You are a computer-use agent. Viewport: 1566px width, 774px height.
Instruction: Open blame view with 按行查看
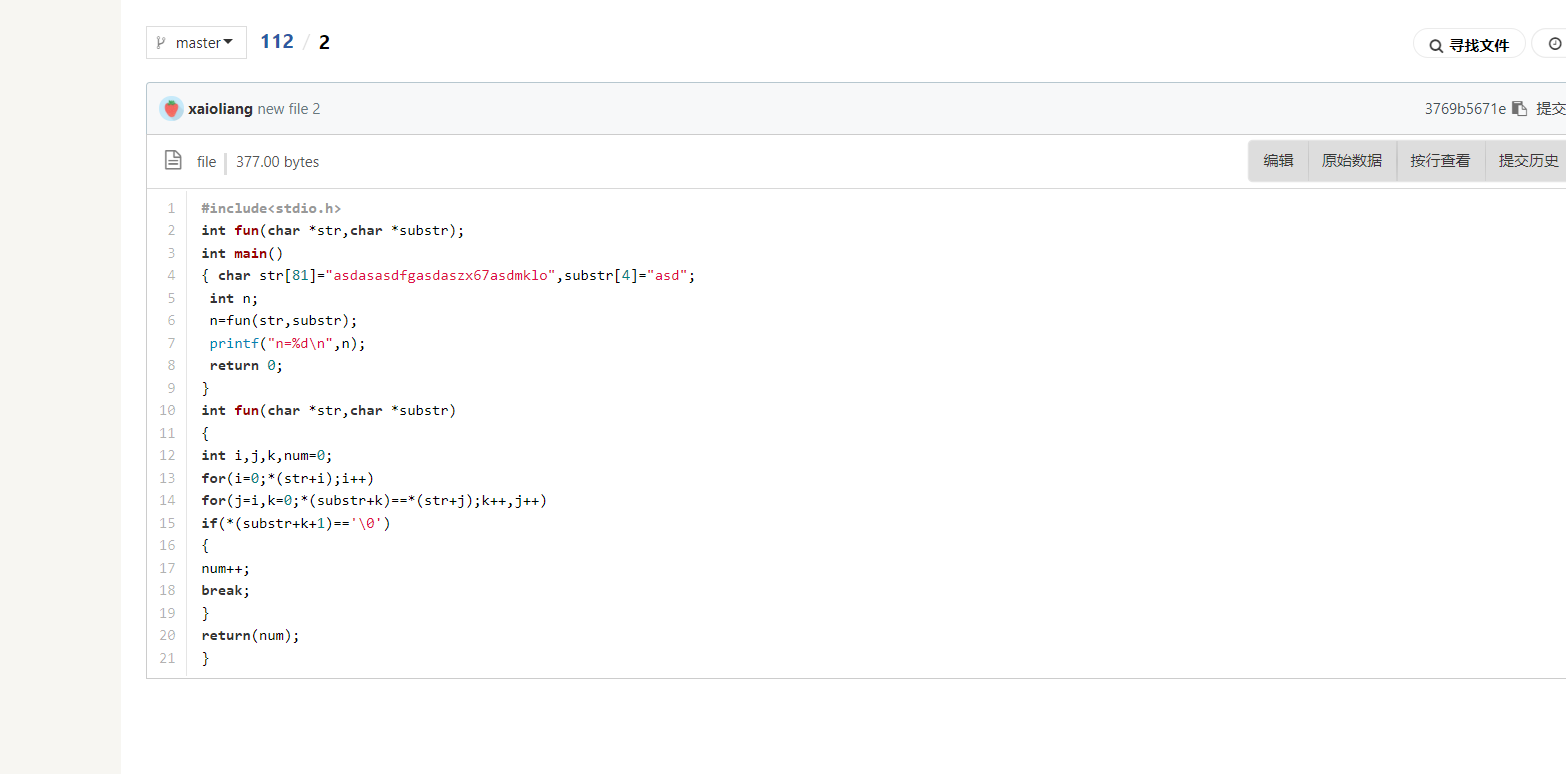click(x=1440, y=161)
